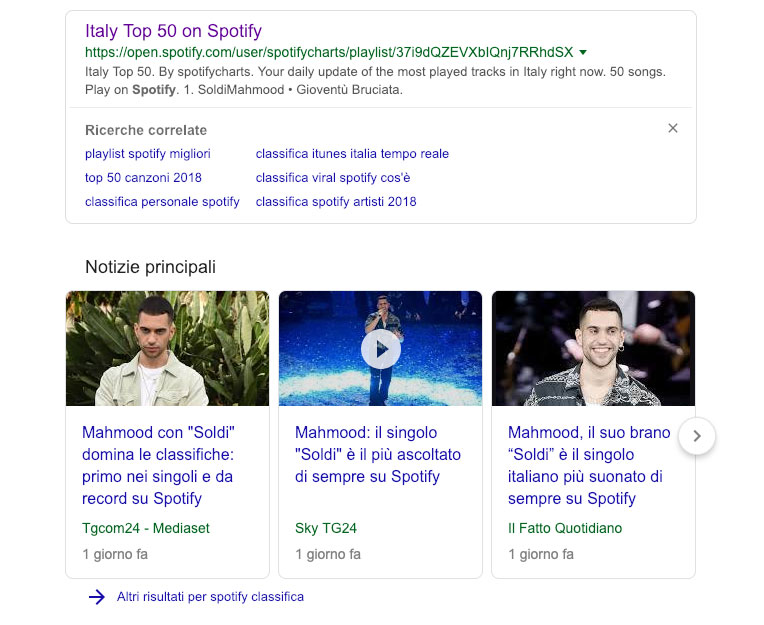Screen dimensions: 764x625
Task: Open the Italy Top 50 on Spotify result
Action: (x=173, y=31)
